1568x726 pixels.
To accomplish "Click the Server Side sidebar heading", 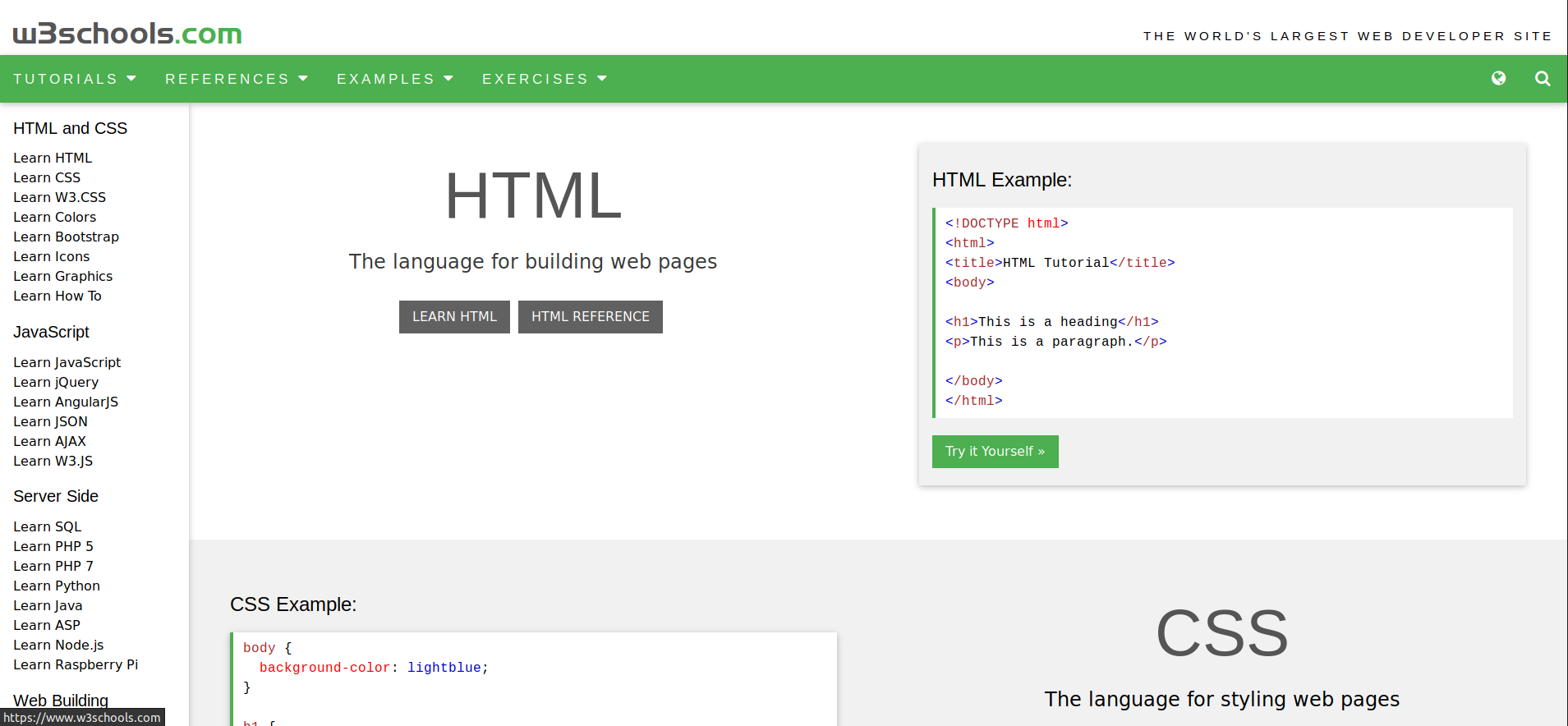I will pyautogui.click(x=56, y=496).
